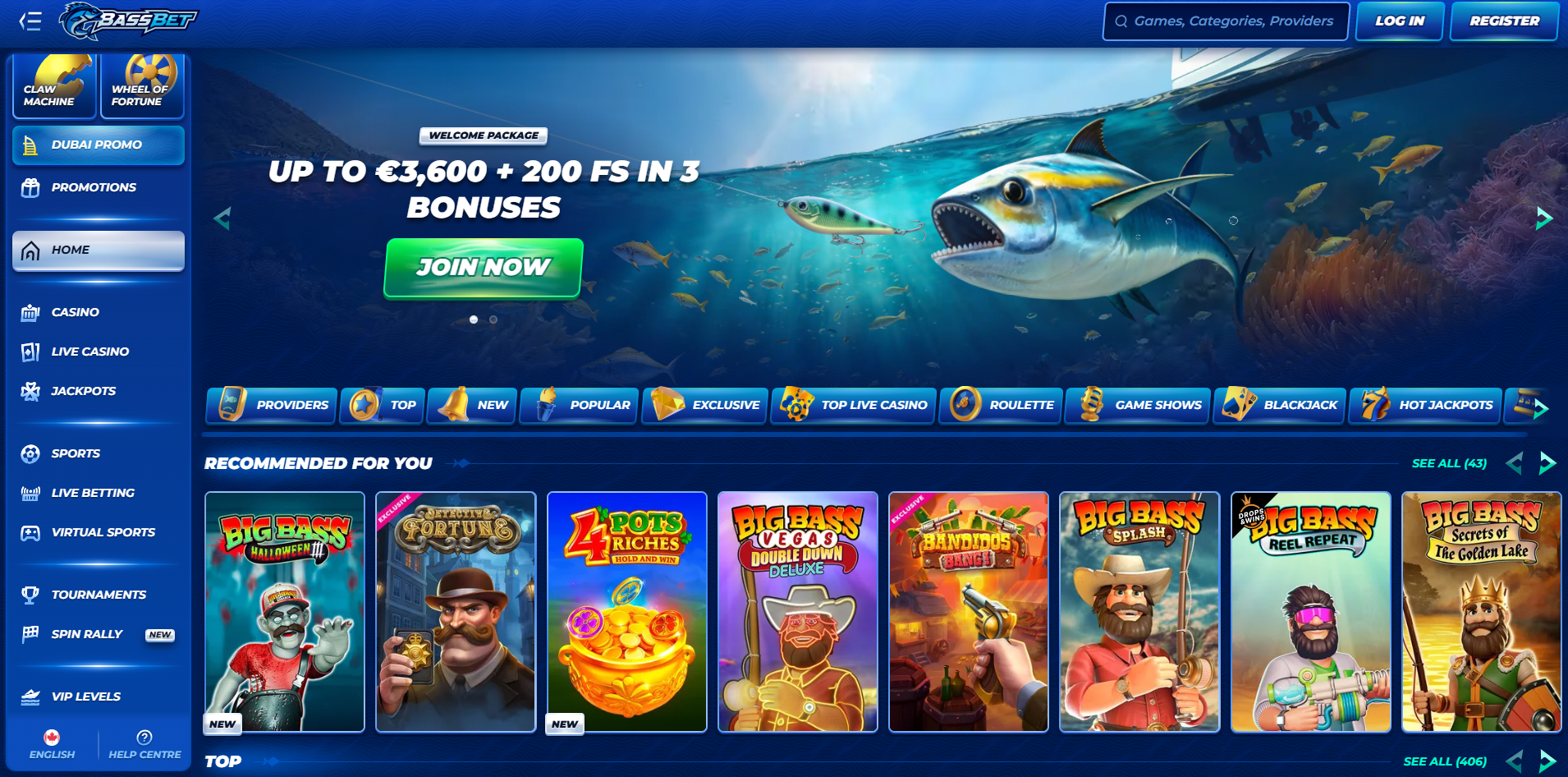Show previous banner with left arrow

coord(222,218)
